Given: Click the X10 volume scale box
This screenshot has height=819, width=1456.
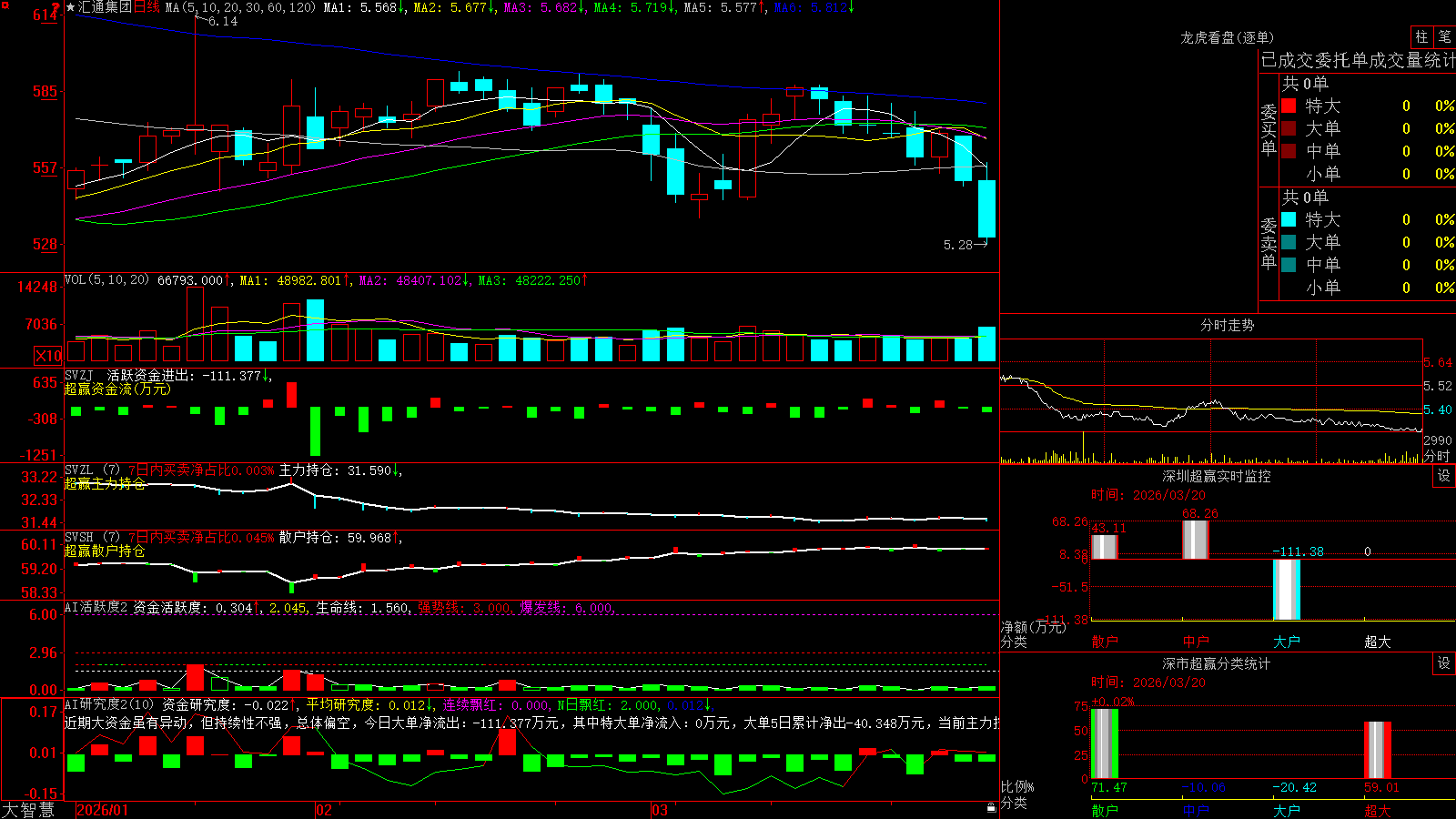Looking at the screenshot, I should tap(48, 356).
